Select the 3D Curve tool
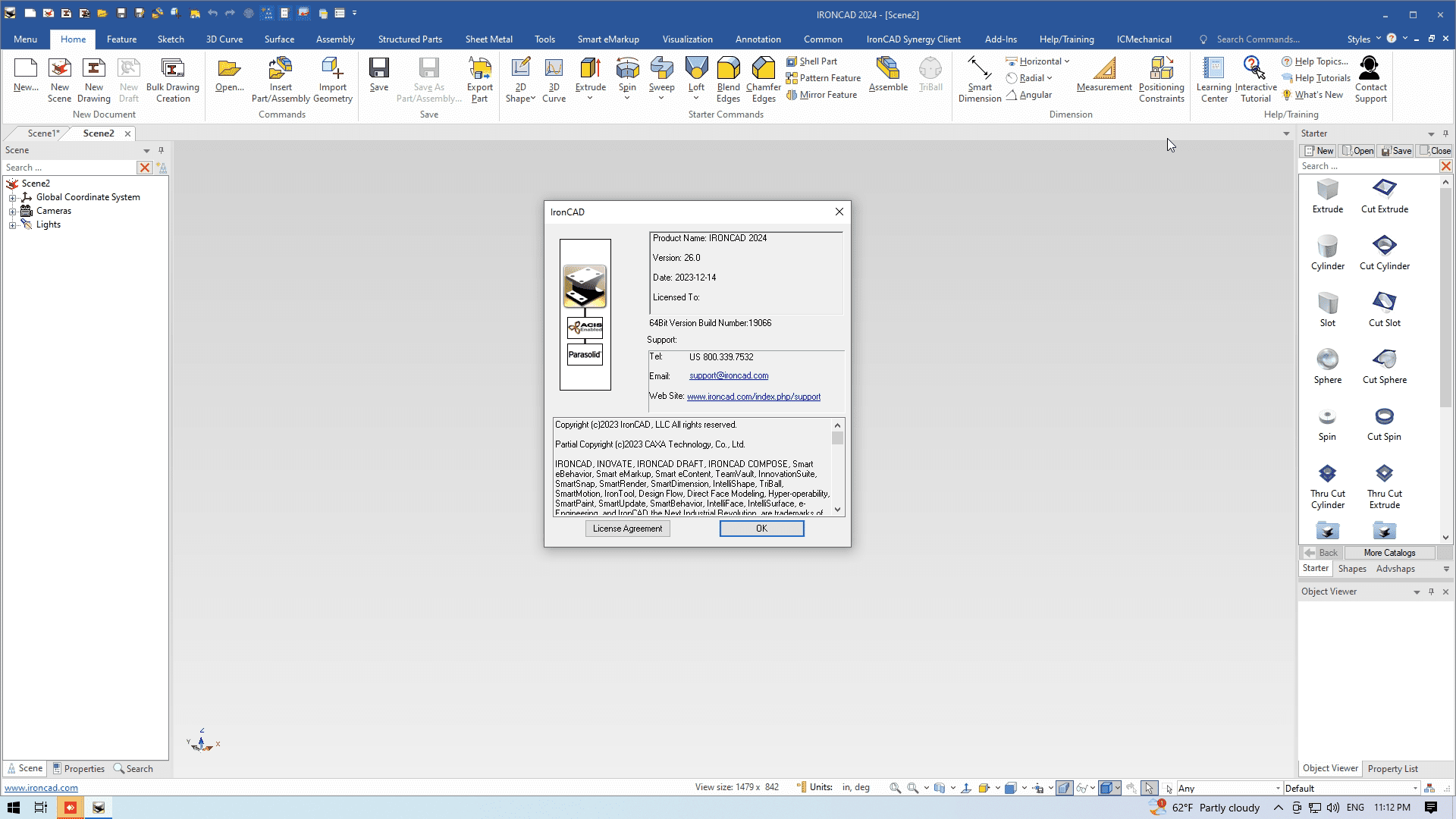This screenshot has width=1456, height=819. (554, 79)
